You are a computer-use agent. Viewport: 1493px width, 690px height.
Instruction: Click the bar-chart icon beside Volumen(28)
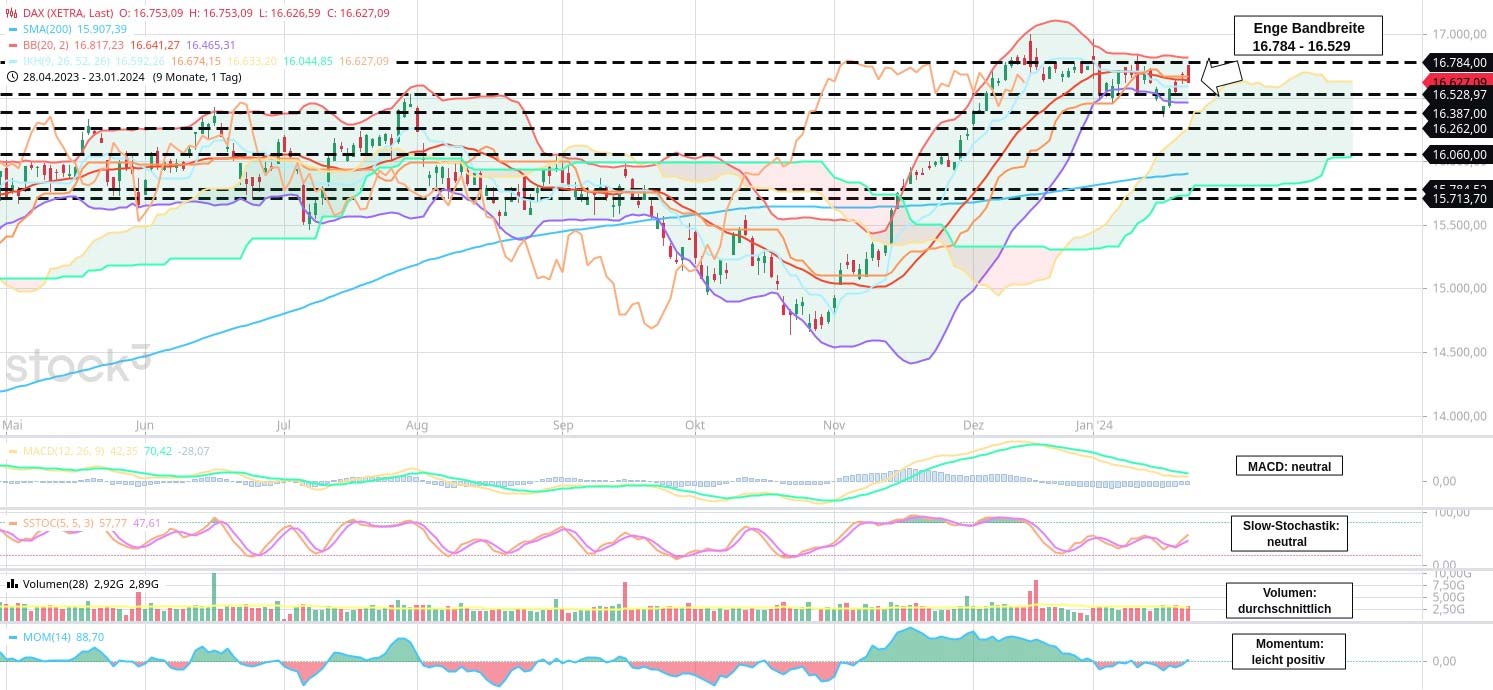pos(12,583)
